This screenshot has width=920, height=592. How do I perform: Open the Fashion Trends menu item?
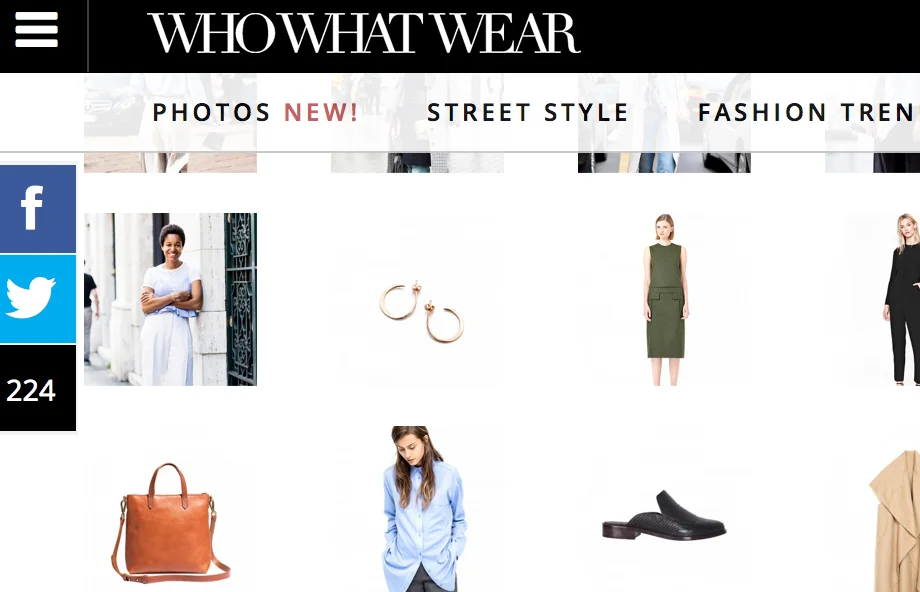tap(809, 112)
